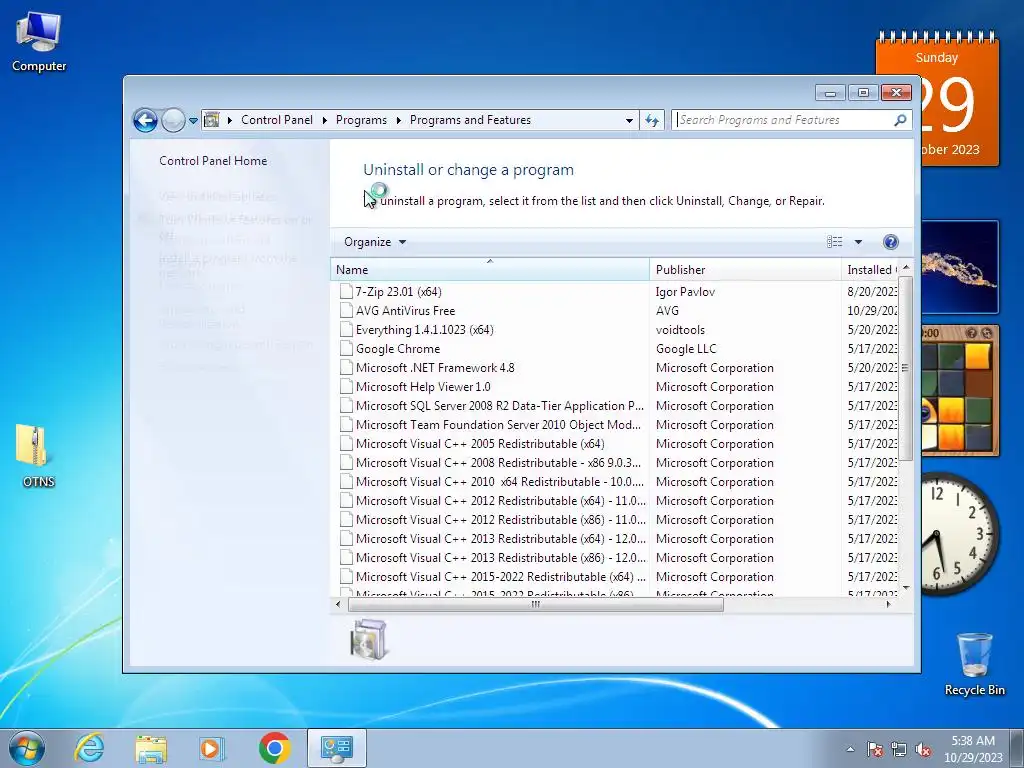Select Visual C++ 2012 Redistributable (x86) entry

[500, 519]
